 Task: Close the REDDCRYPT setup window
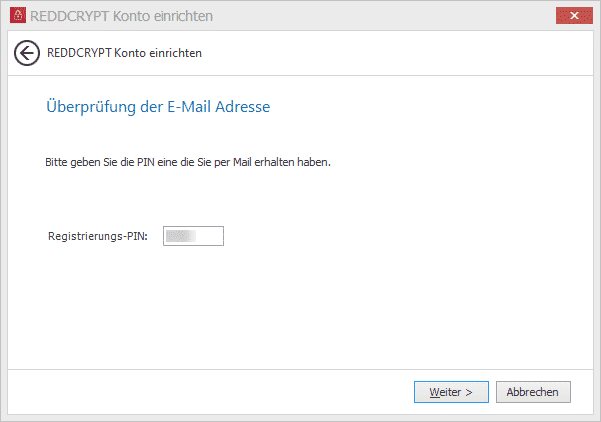pos(574,15)
